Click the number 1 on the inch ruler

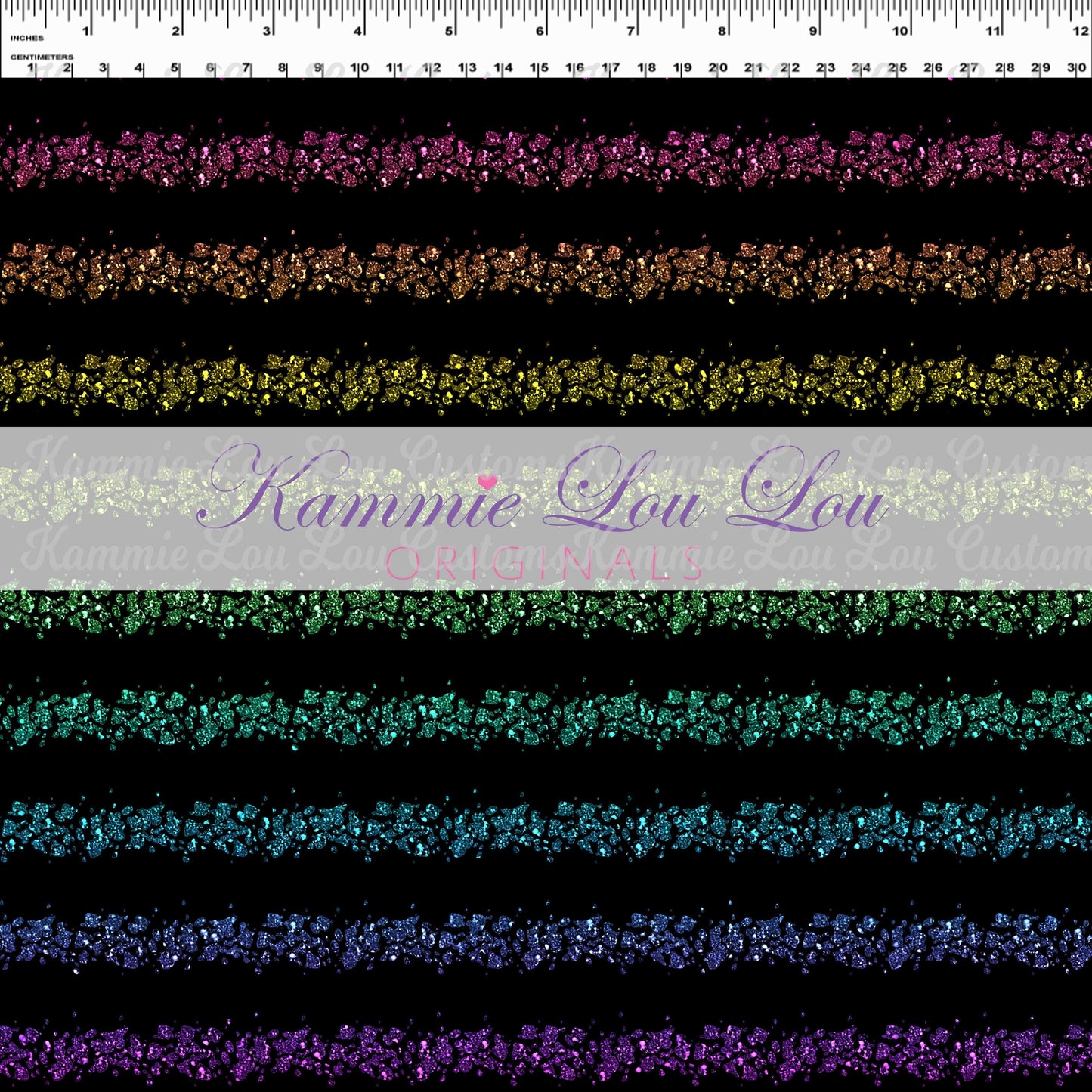pos(85,29)
